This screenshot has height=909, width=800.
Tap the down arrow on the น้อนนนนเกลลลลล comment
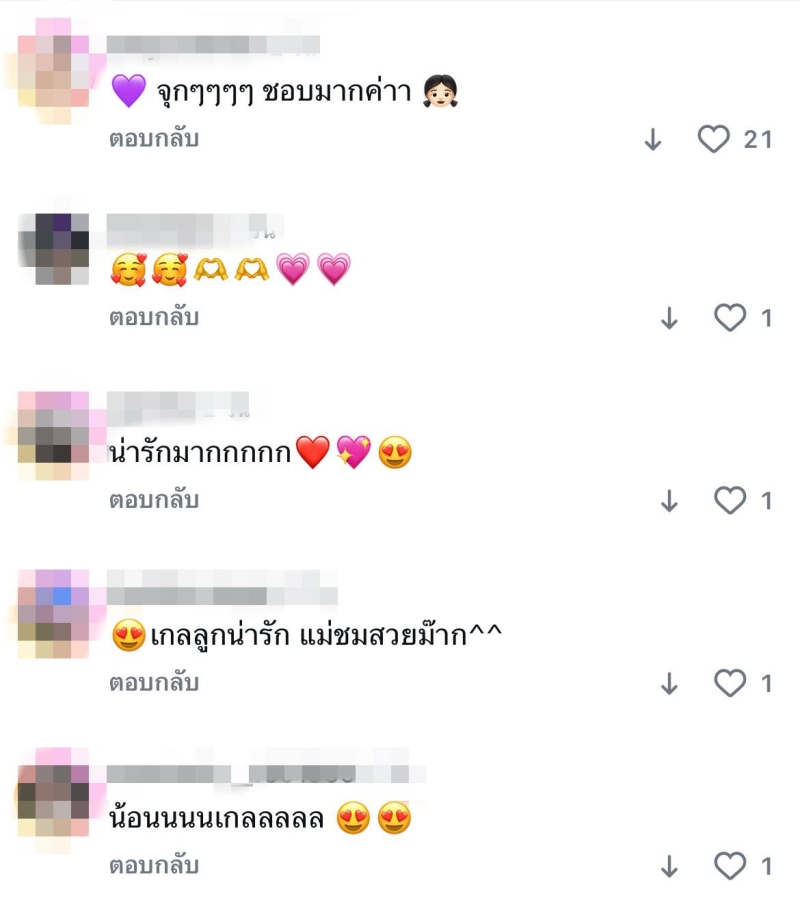(670, 867)
